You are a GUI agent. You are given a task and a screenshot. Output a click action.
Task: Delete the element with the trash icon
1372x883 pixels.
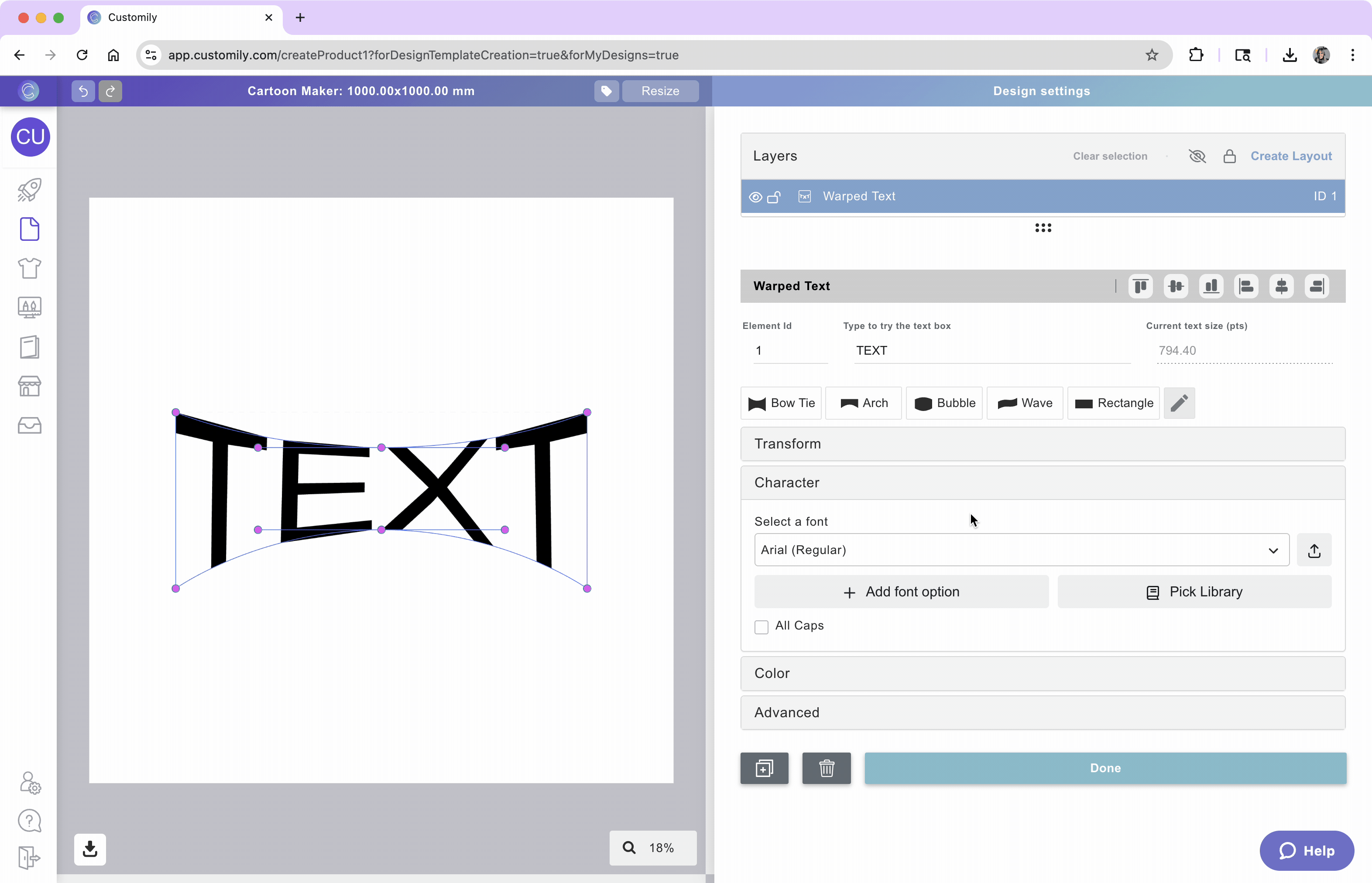(826, 768)
